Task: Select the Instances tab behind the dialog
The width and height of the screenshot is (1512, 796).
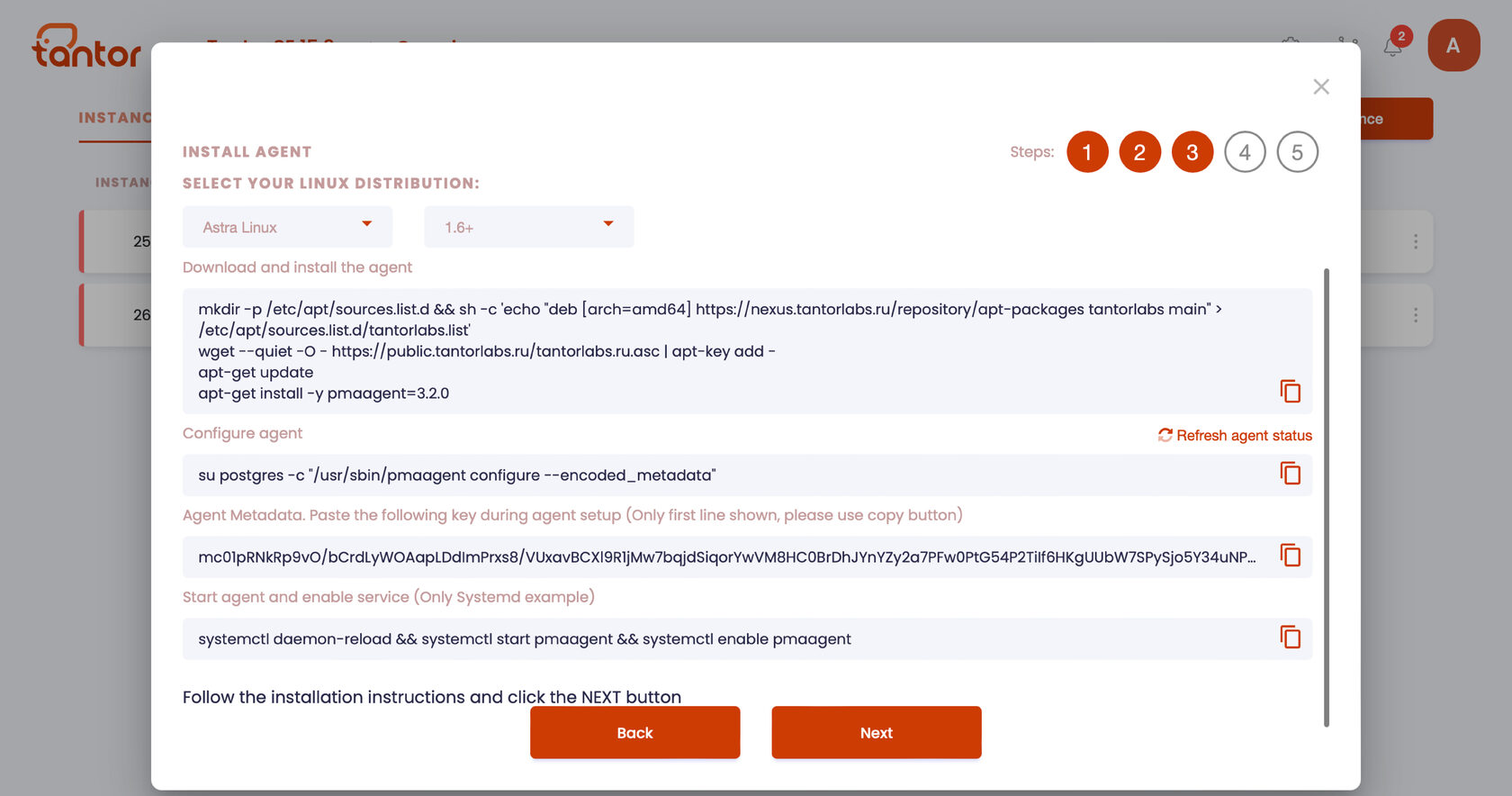Action: [x=114, y=118]
